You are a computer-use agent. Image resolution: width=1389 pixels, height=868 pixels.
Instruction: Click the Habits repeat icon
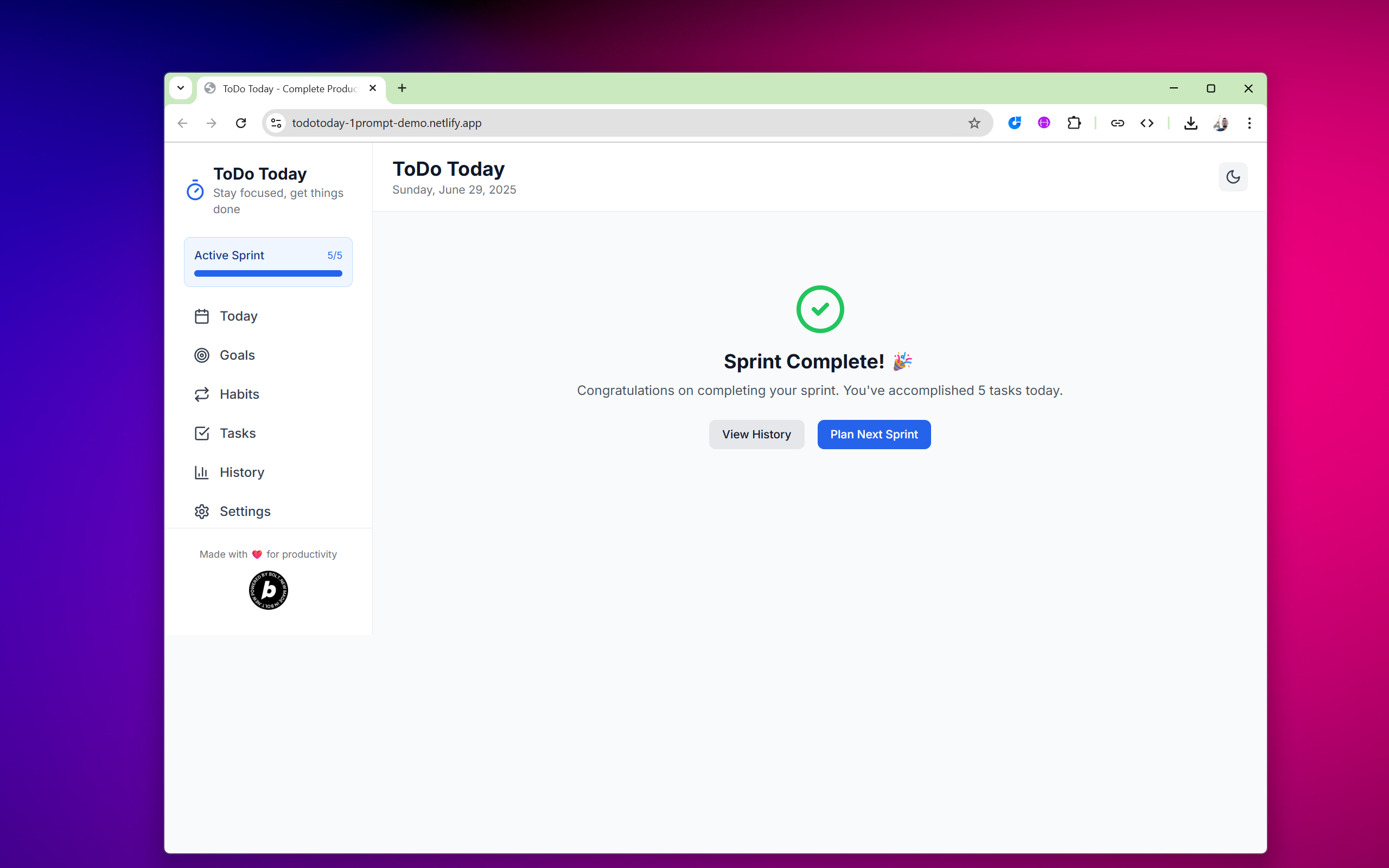coord(201,394)
